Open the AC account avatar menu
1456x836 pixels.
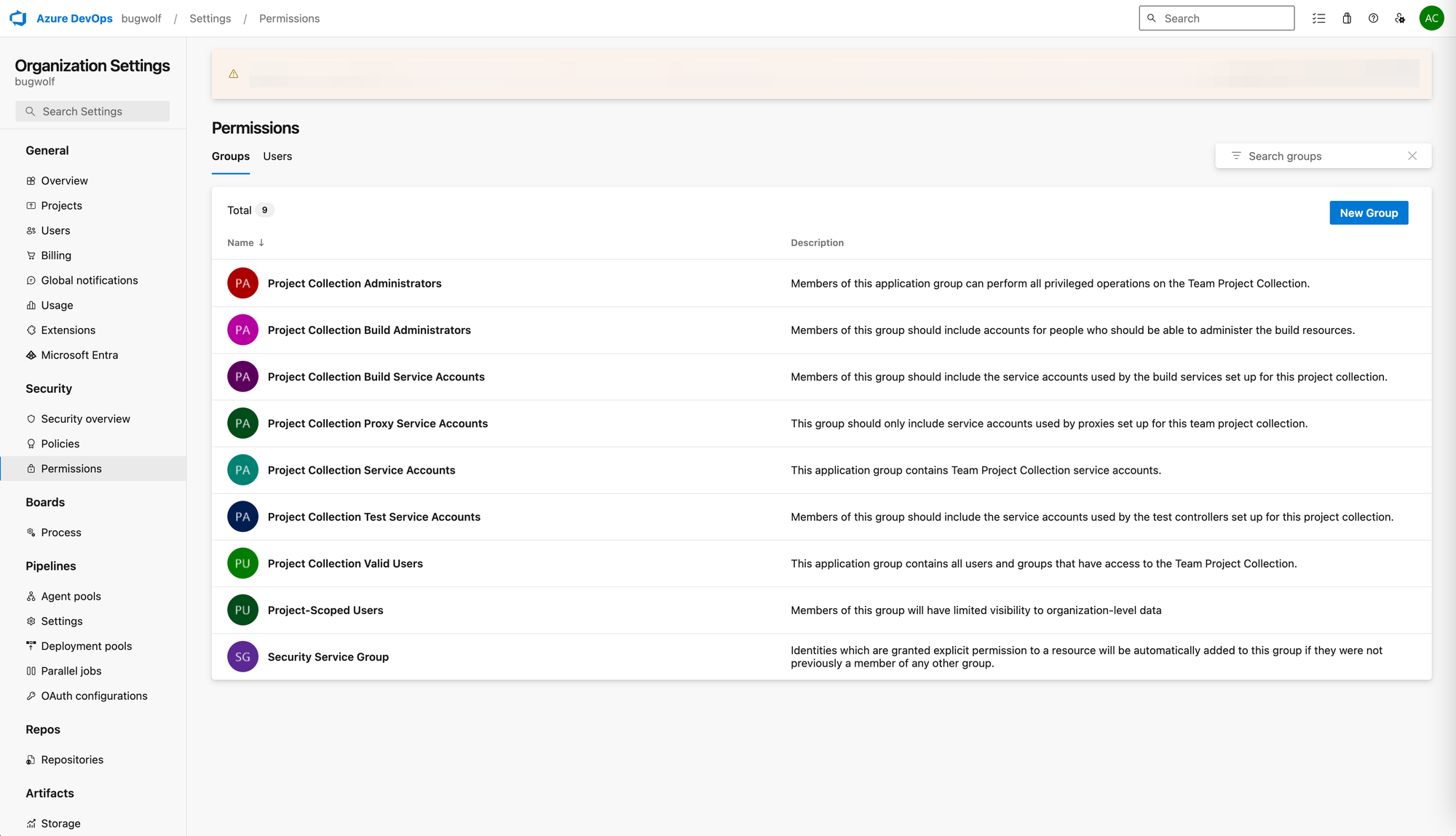click(1431, 18)
